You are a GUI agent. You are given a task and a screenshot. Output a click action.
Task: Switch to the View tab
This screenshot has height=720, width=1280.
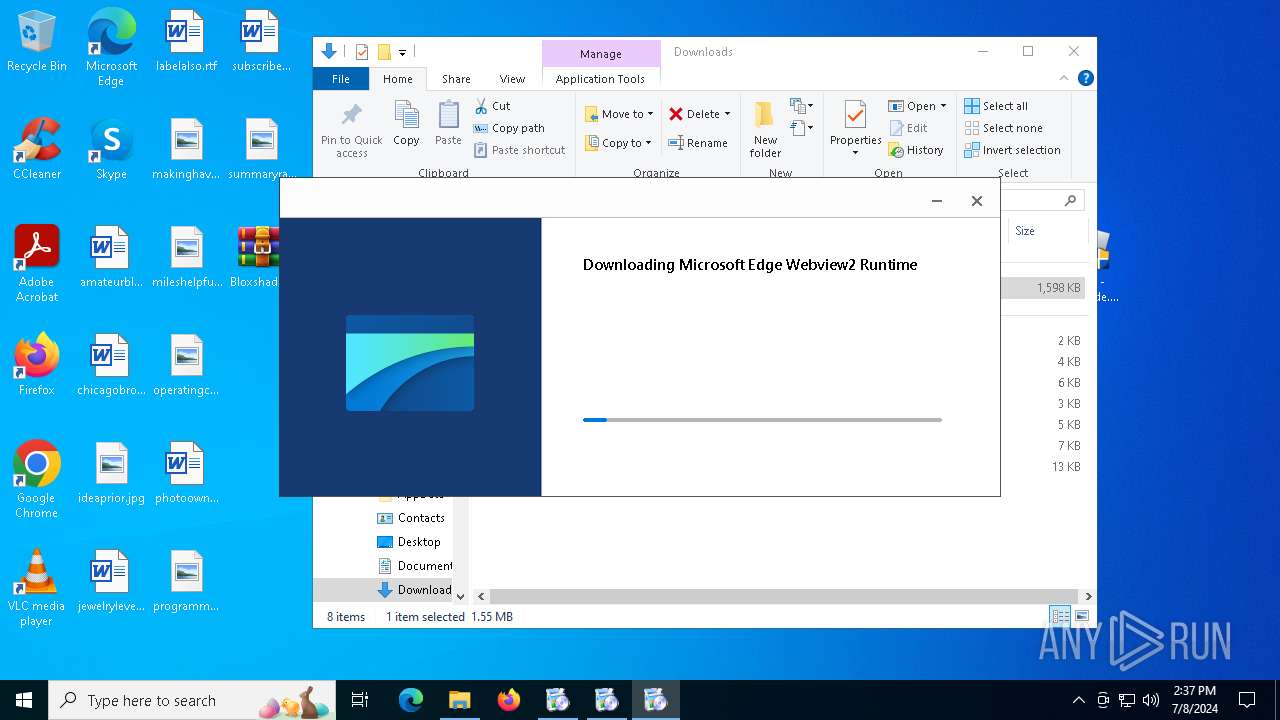512,79
